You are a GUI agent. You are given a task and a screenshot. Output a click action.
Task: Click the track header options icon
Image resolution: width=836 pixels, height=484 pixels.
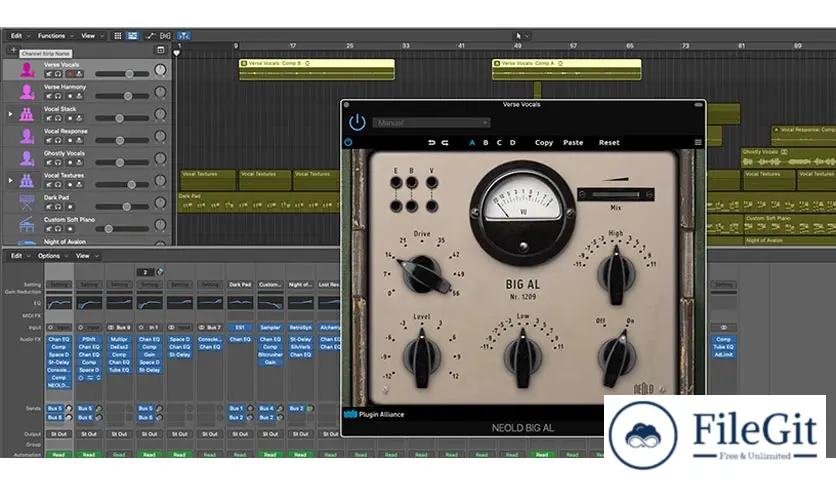pyautogui.click(x=160, y=50)
